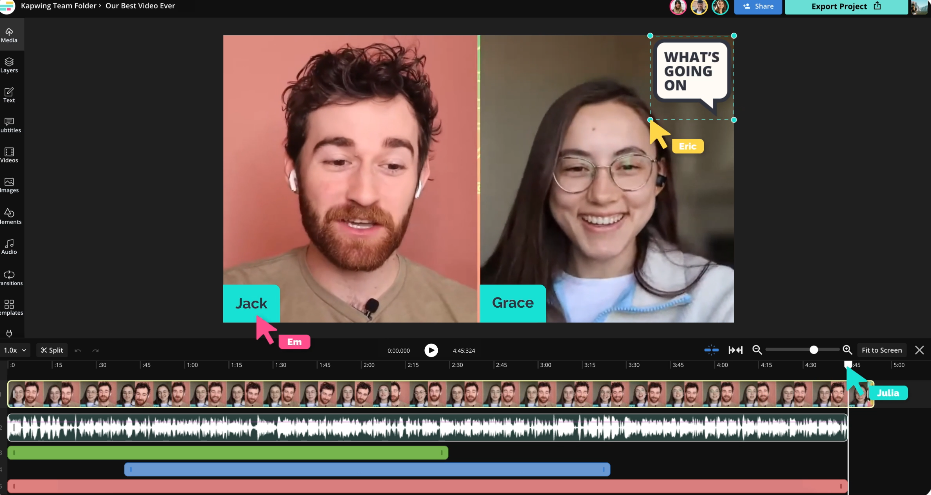The width and height of the screenshot is (931, 495).
Task: Click the Export Project button
Action: pyautogui.click(x=846, y=7)
